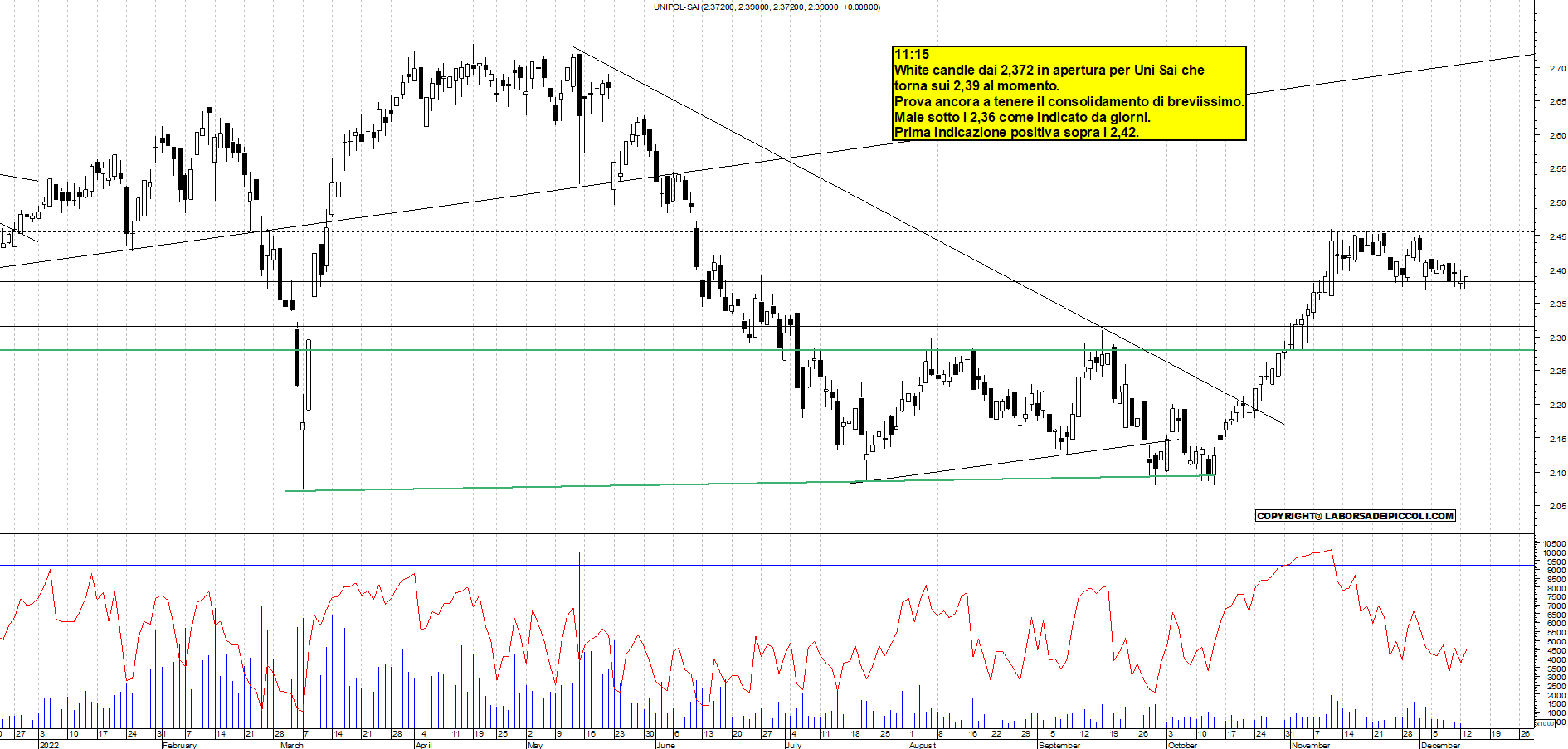This screenshot has width=1568, height=749.
Task: Select the 2.60 price axis label
Action: tap(1557, 136)
